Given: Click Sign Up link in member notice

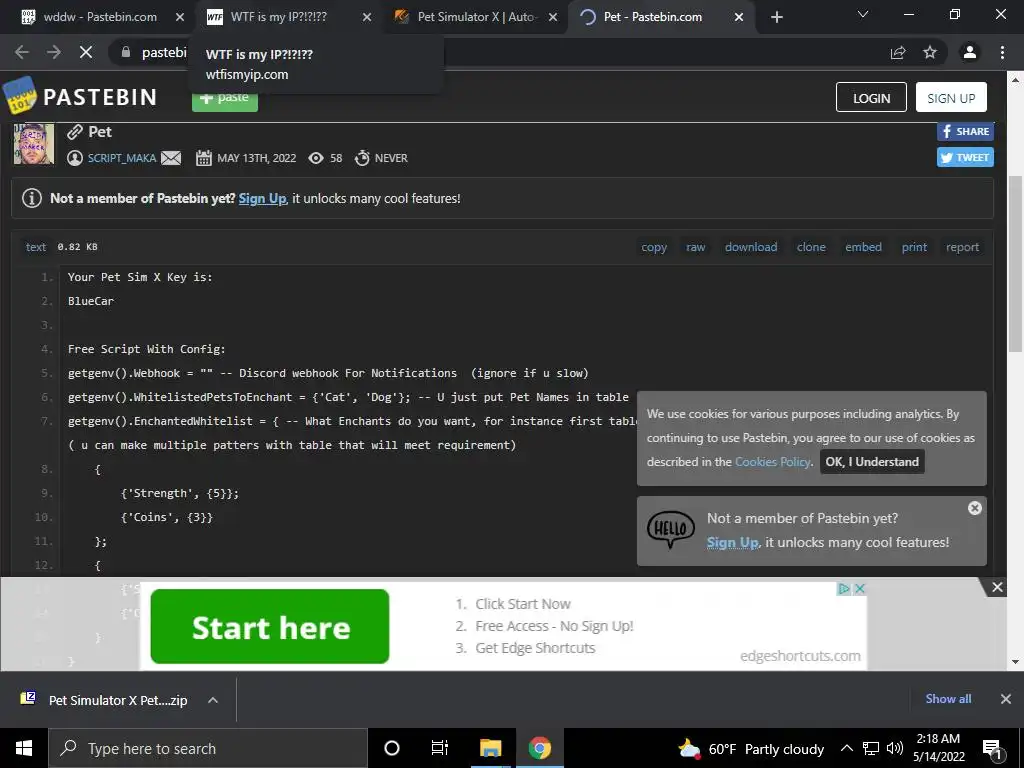Looking at the screenshot, I should tap(262, 199).
